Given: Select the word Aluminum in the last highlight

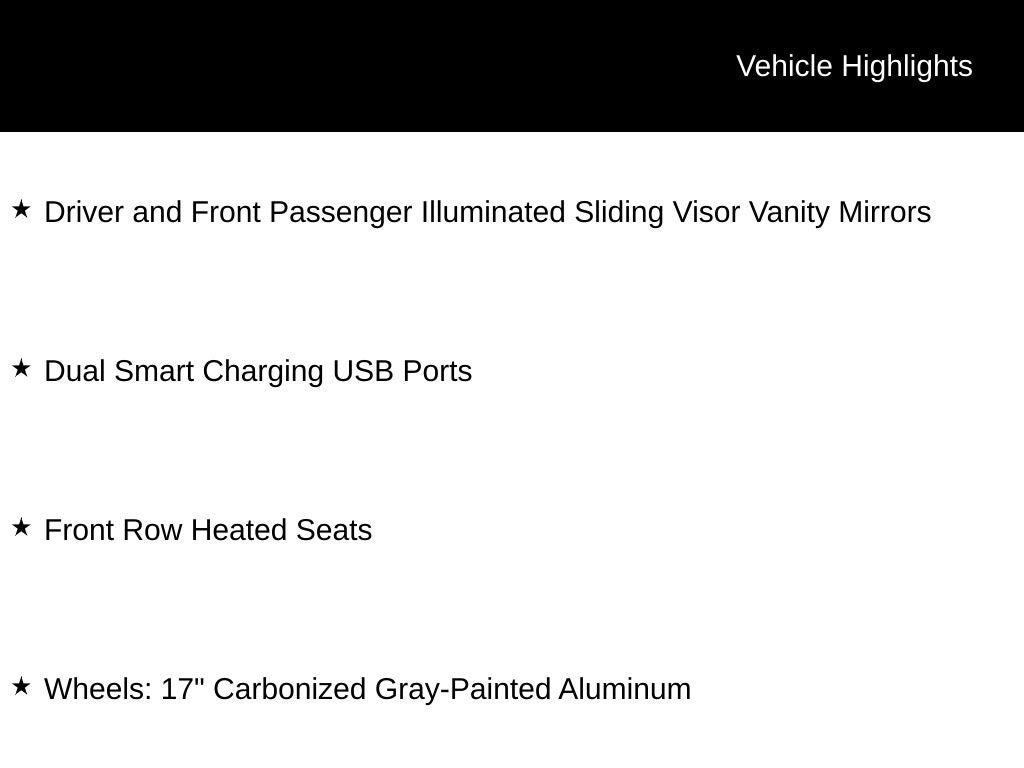Looking at the screenshot, I should point(624,690).
